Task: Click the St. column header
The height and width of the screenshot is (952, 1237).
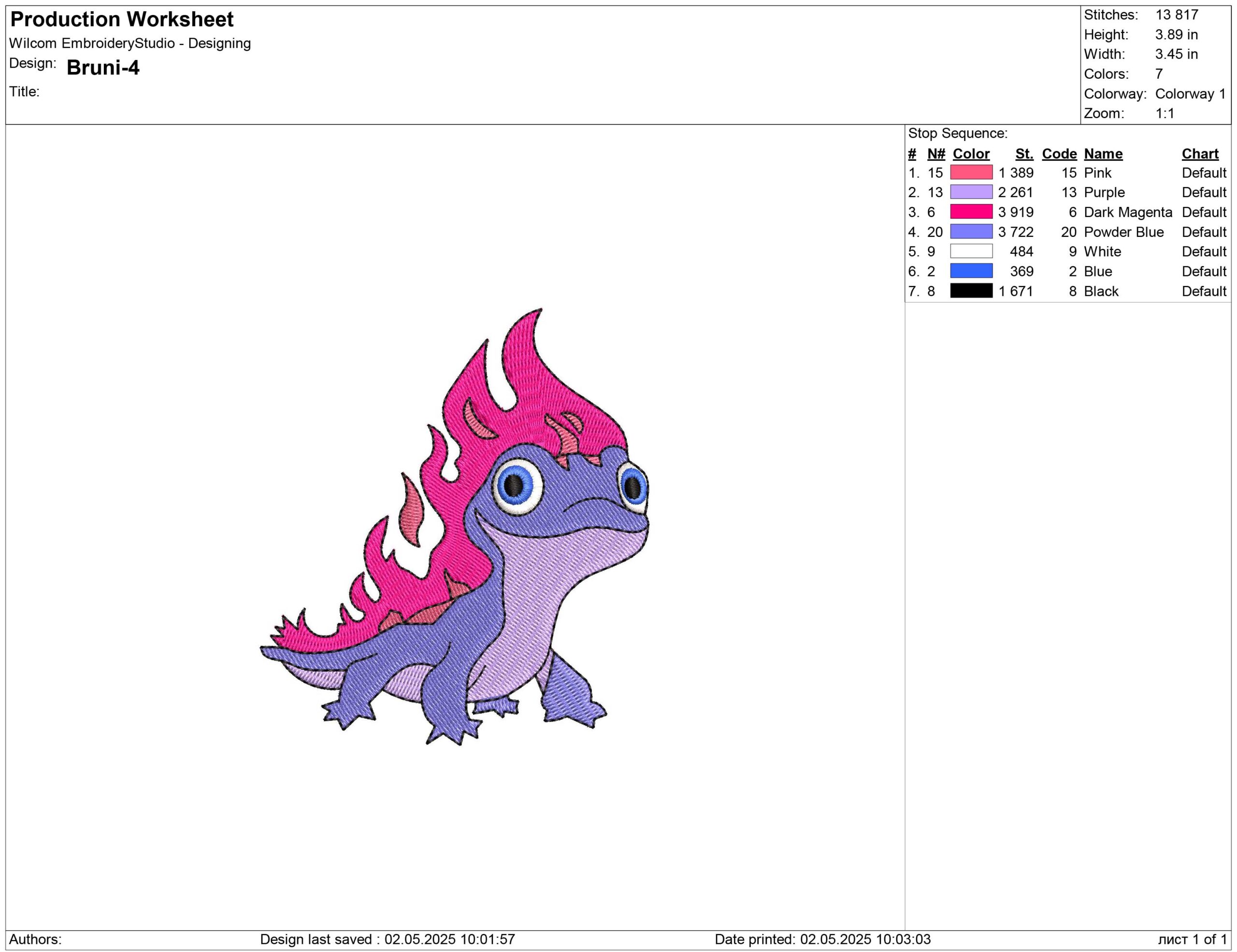Action: pos(1023,154)
